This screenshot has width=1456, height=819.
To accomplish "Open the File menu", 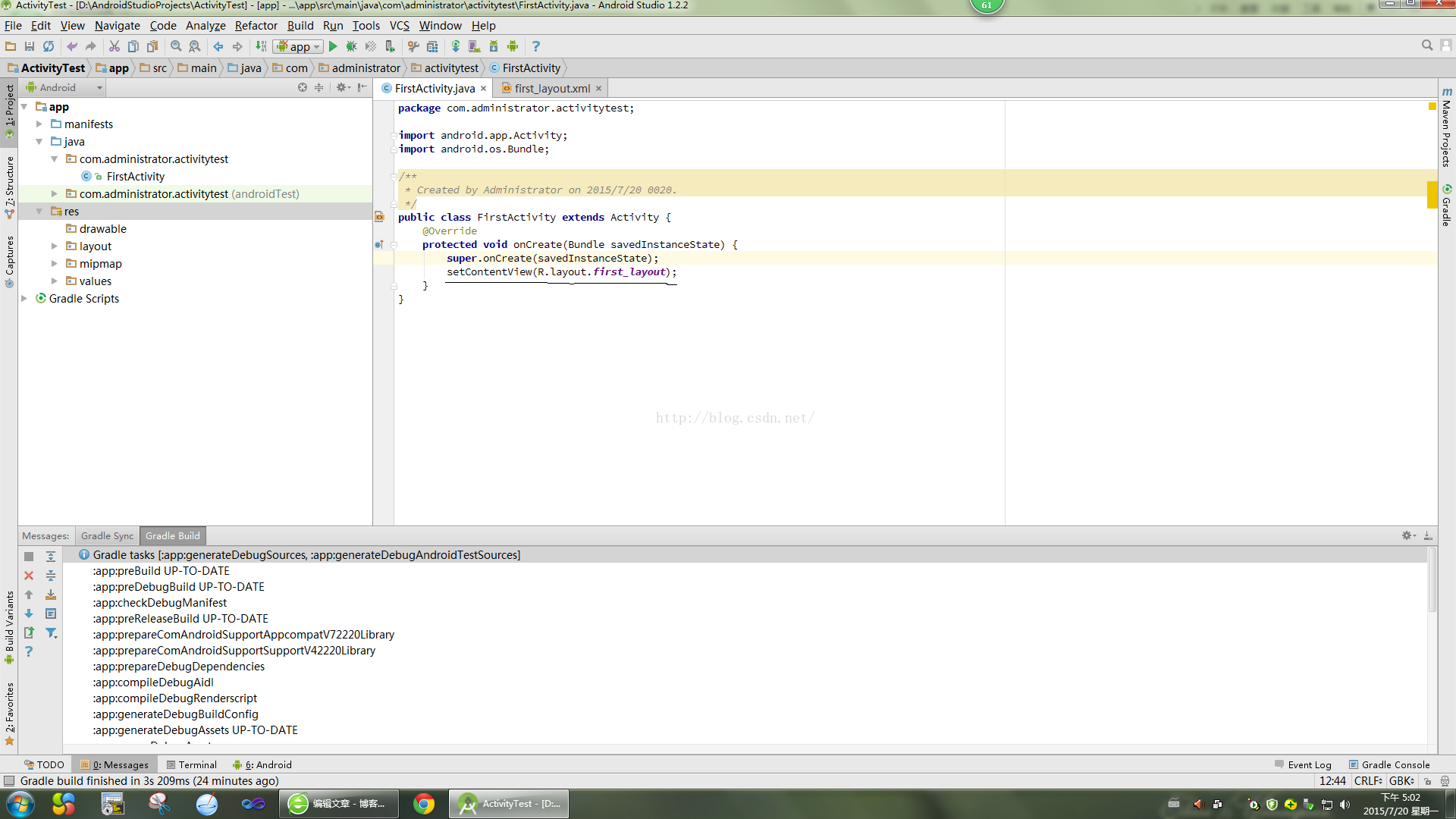I will click(13, 25).
